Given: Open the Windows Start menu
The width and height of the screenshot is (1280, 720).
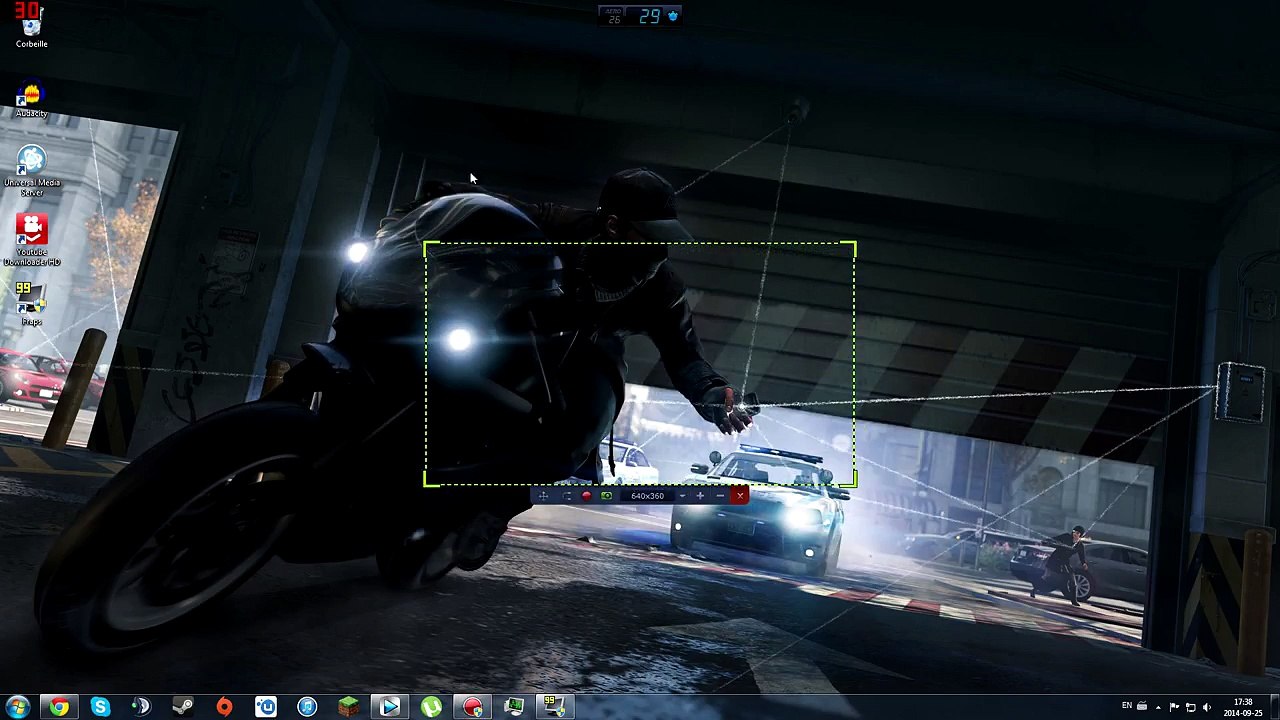Looking at the screenshot, I should 18,707.
